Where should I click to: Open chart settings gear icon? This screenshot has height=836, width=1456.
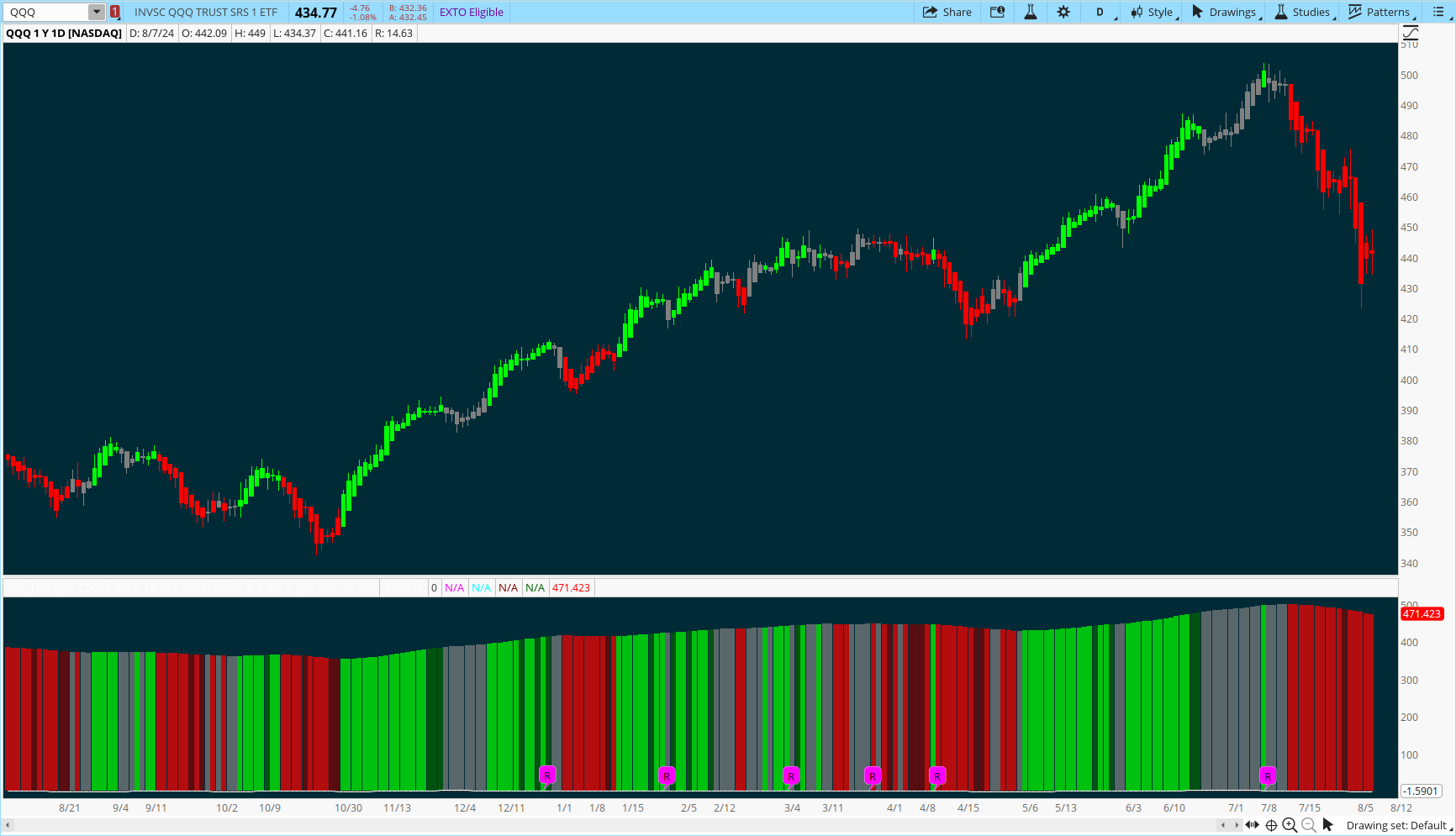point(1063,12)
